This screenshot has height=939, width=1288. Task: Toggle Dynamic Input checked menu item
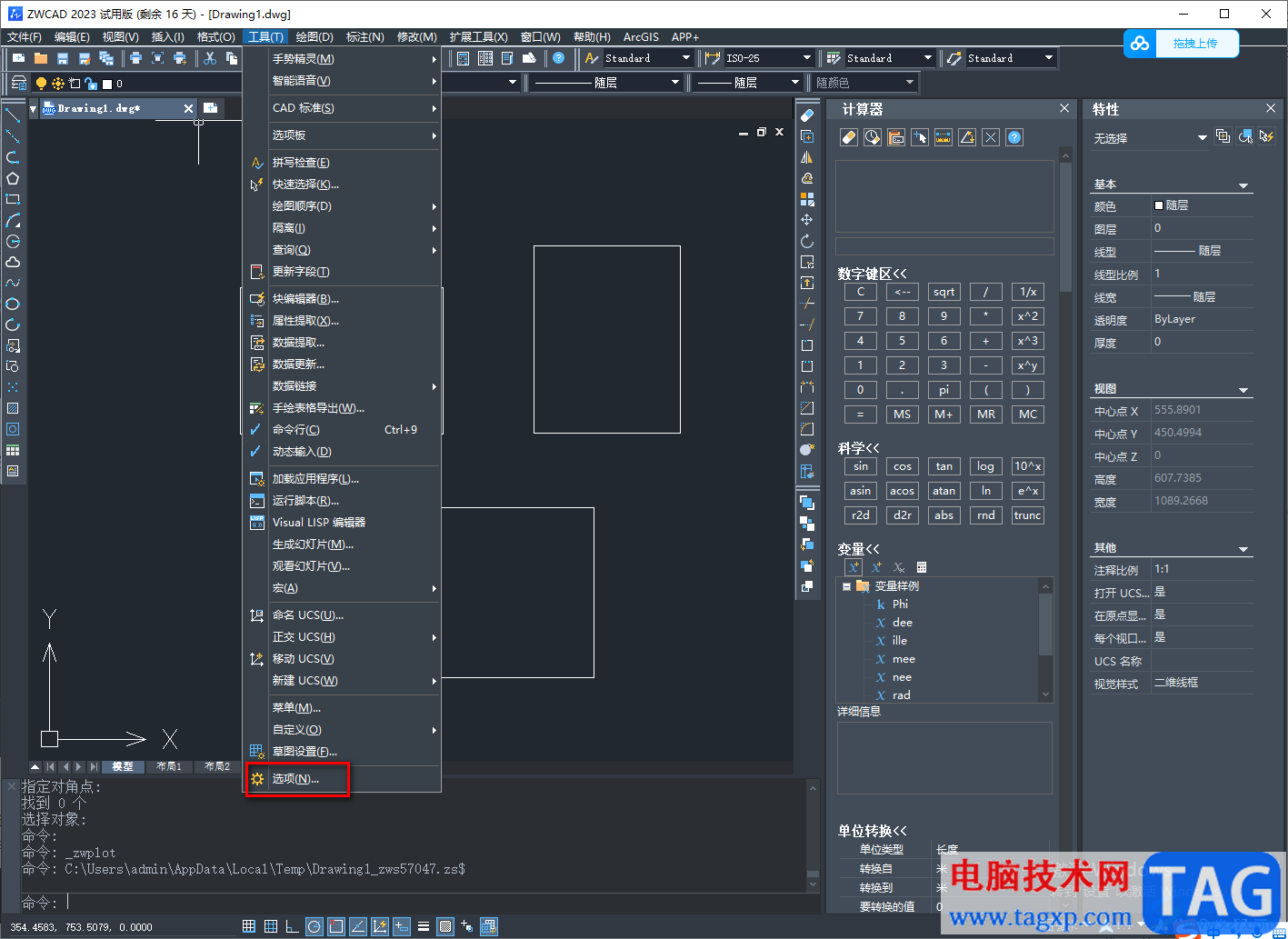coord(341,452)
